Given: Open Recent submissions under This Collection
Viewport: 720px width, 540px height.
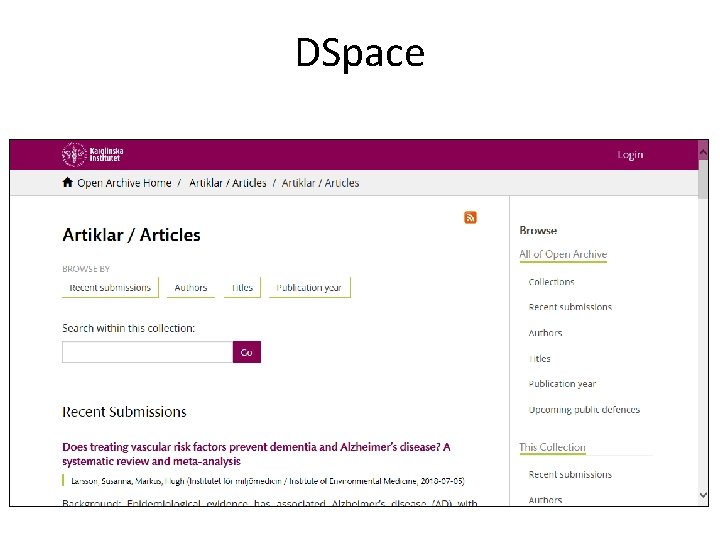Looking at the screenshot, I should coord(570,474).
